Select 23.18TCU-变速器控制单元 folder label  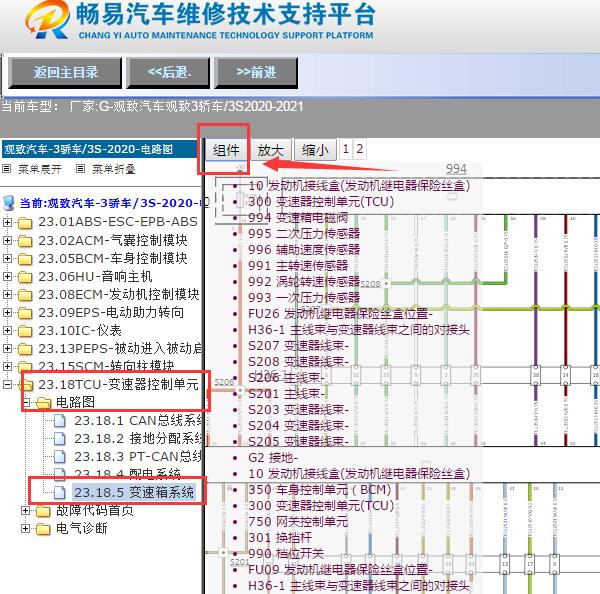118,384
